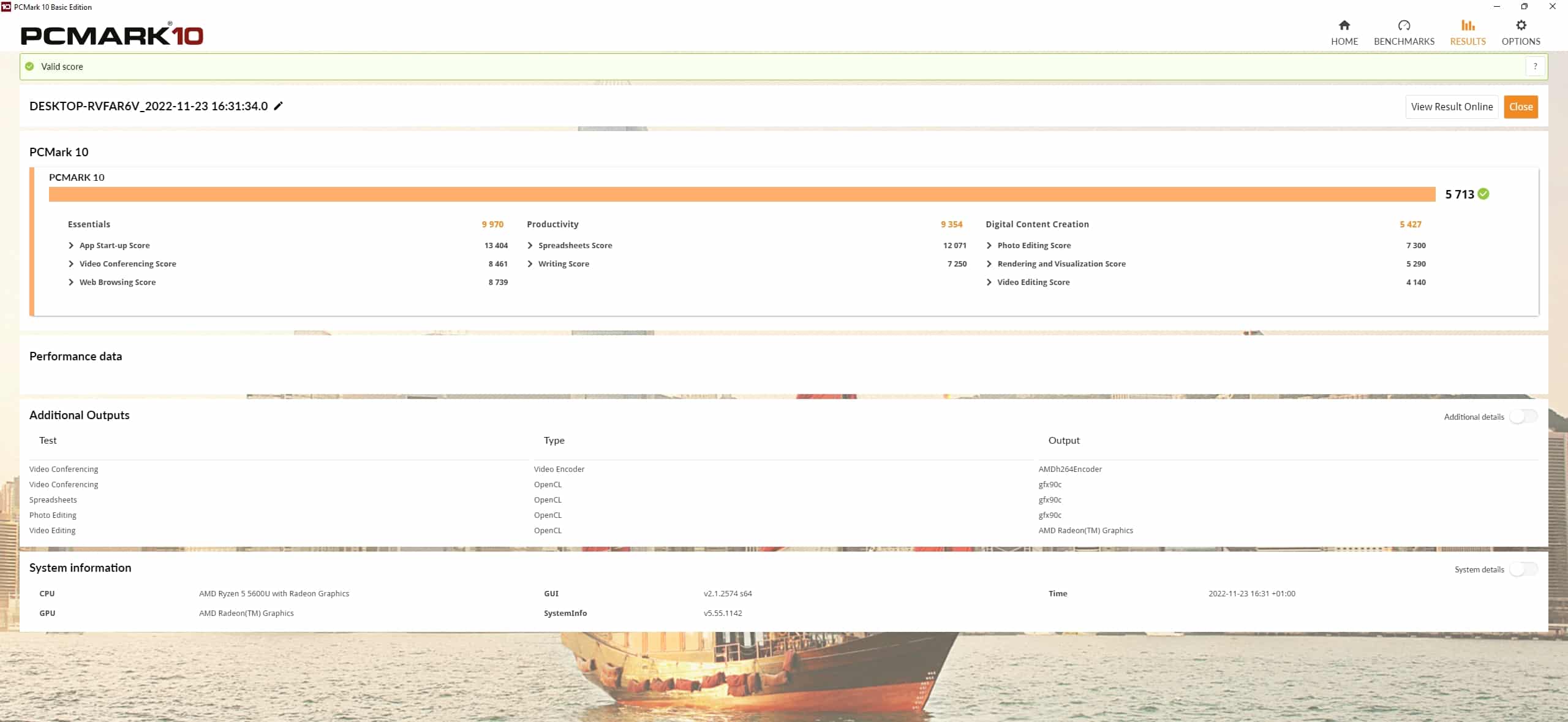The height and width of the screenshot is (722, 1568).
Task: Click the Results bar chart icon
Action: (x=1468, y=25)
